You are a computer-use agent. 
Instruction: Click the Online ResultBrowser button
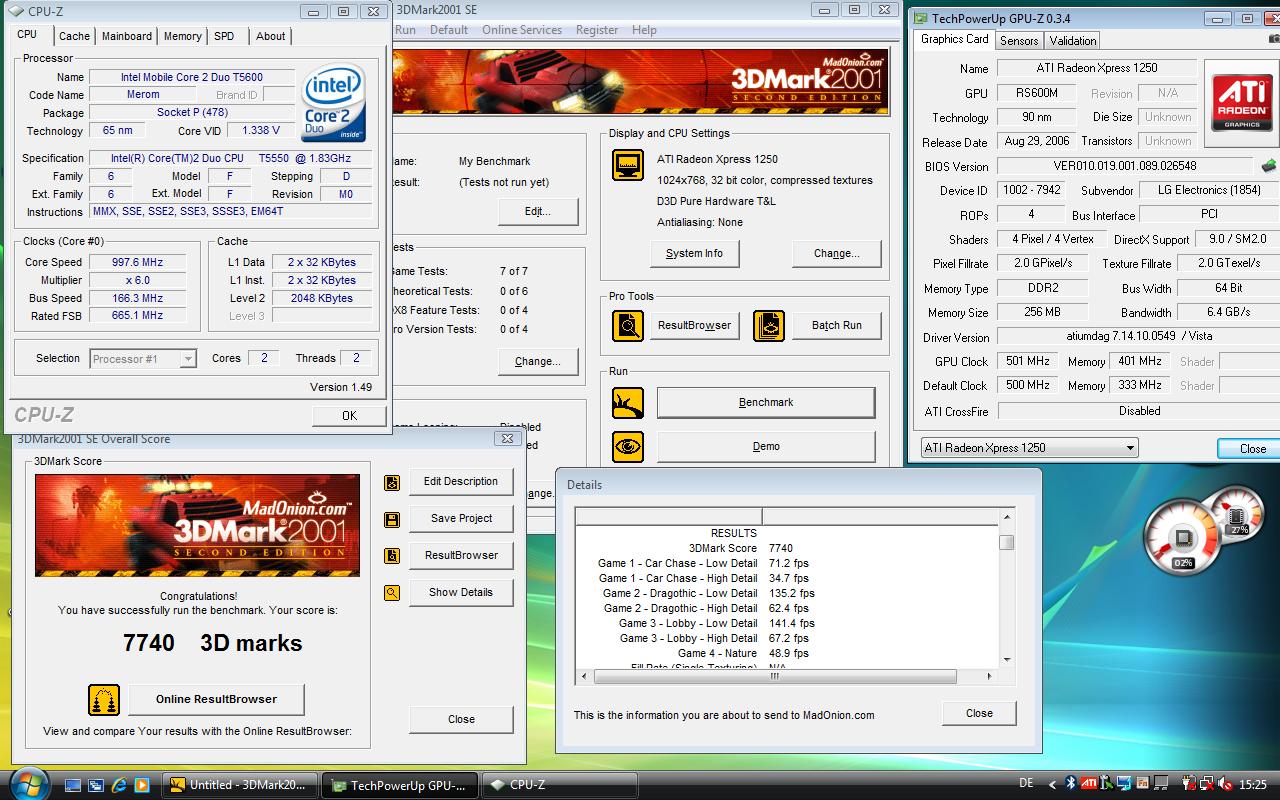click(x=216, y=700)
